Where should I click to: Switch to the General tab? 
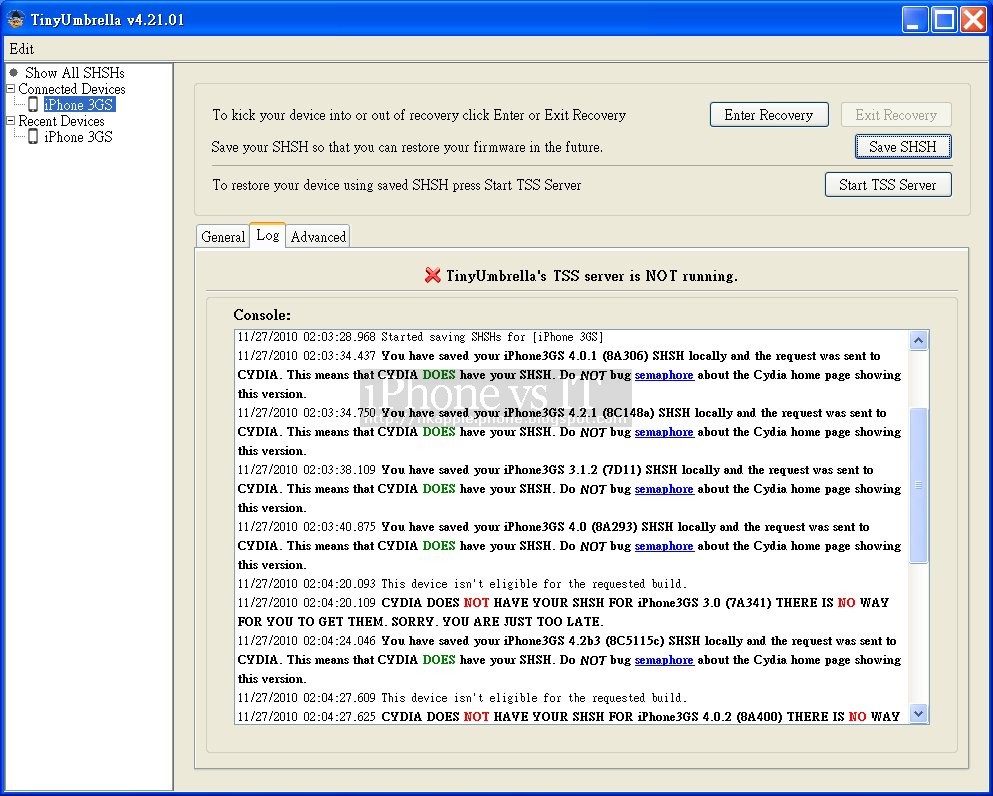[223, 237]
